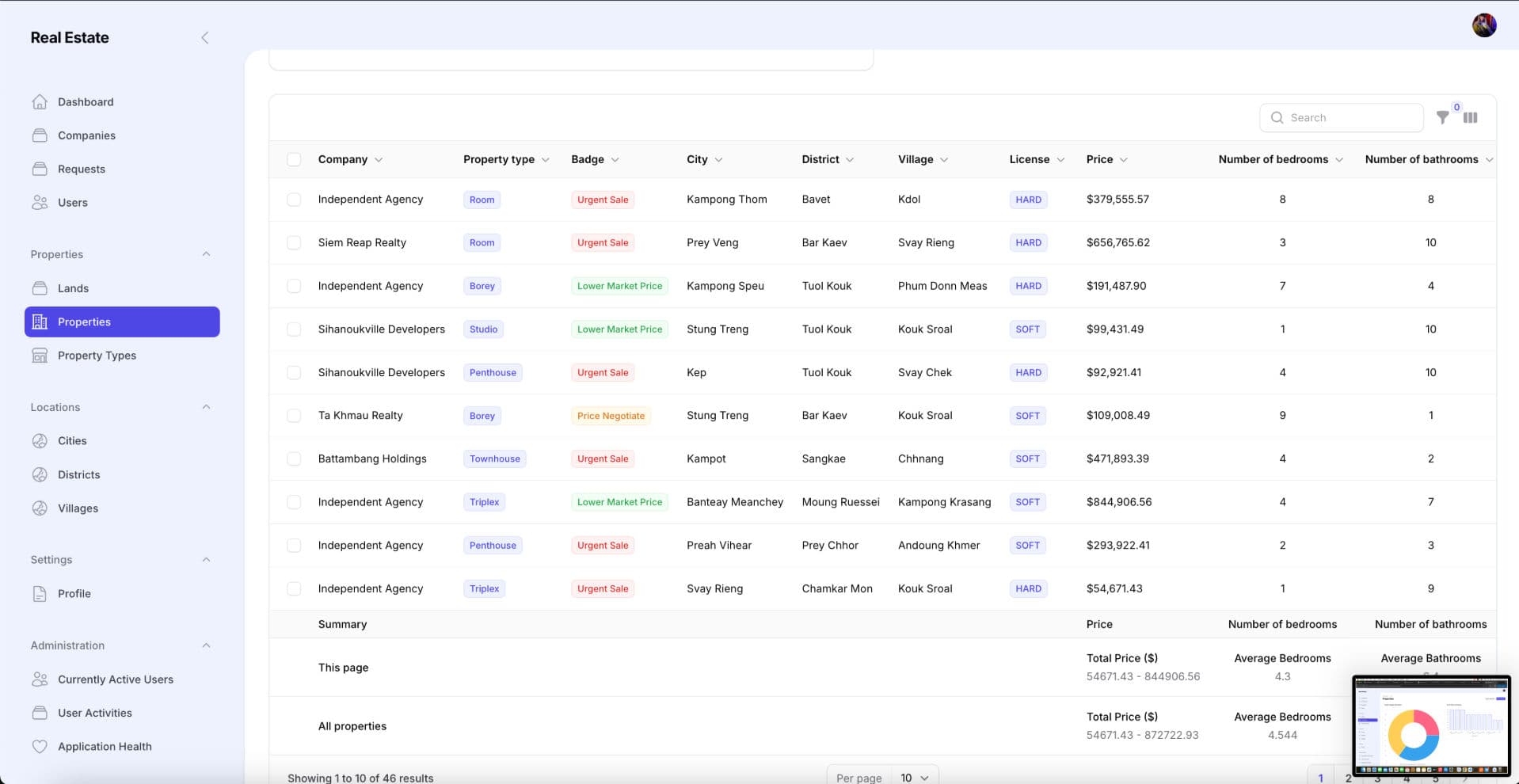Click the Price Negotiate badge
1519x784 pixels.
(x=611, y=416)
